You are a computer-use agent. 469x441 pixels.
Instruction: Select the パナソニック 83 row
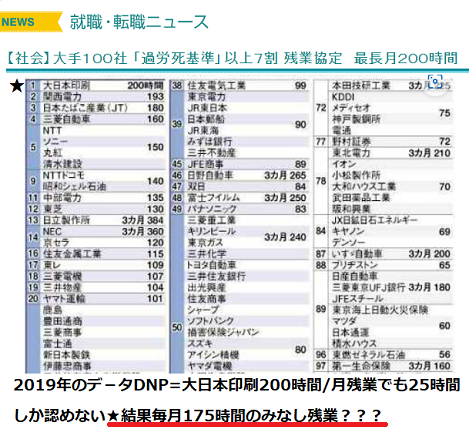point(240,209)
